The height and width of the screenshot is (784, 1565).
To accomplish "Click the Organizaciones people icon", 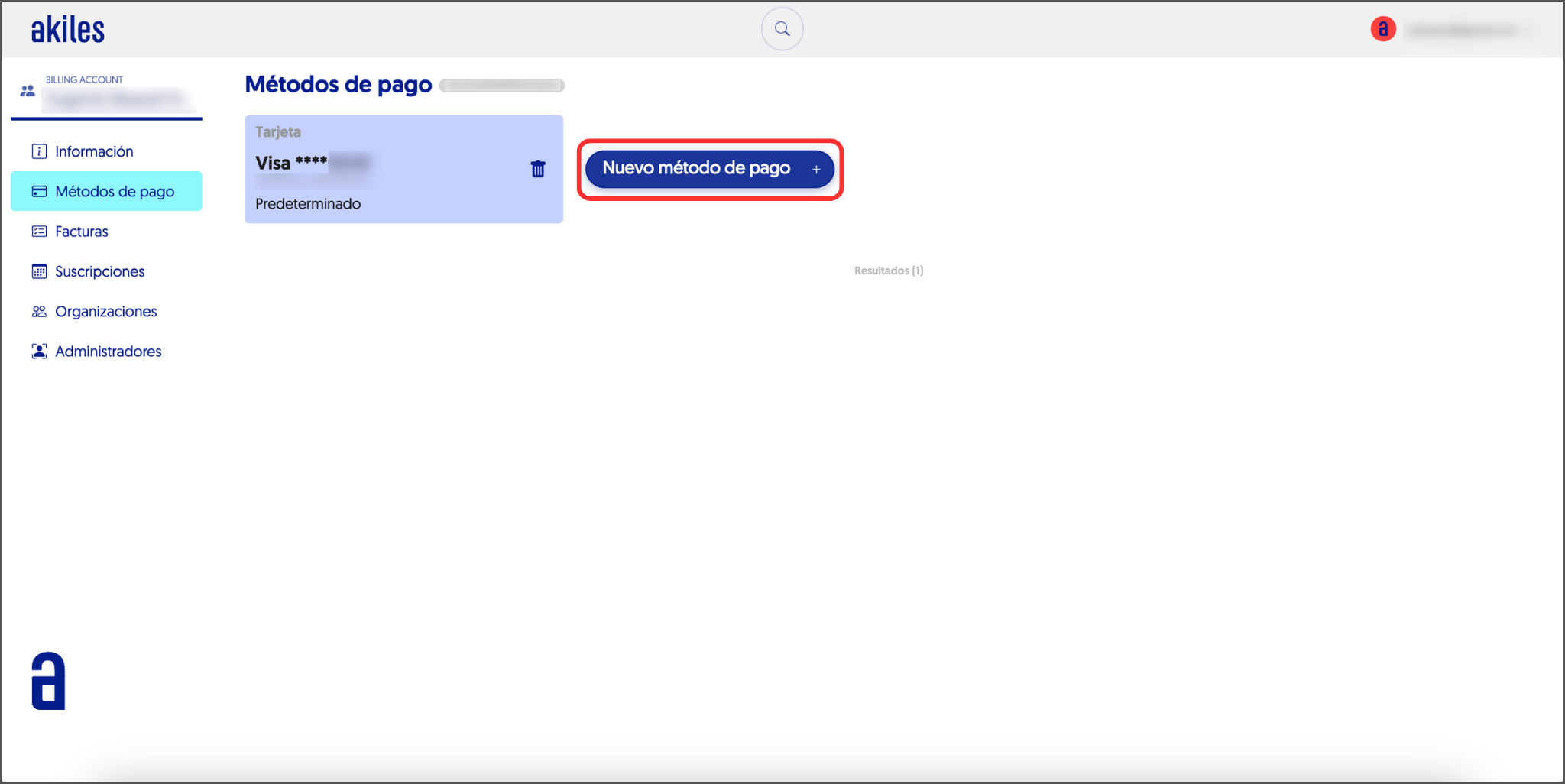I will (39, 311).
